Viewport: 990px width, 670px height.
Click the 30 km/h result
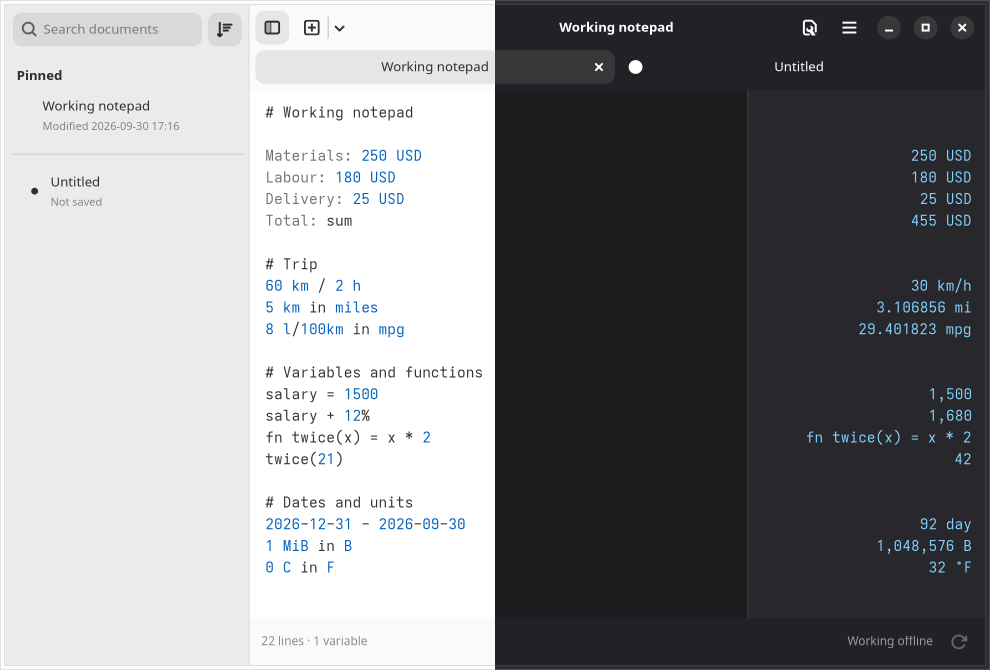click(x=941, y=286)
